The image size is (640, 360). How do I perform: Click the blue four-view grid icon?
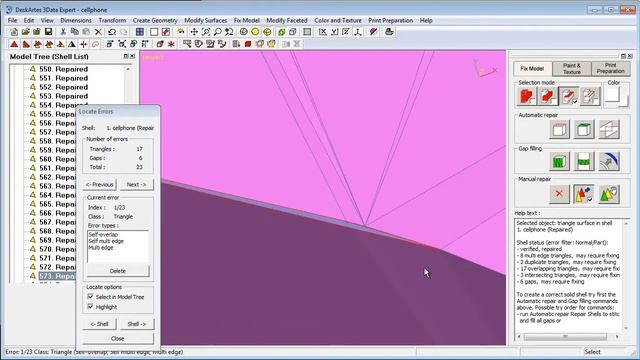[140, 32]
